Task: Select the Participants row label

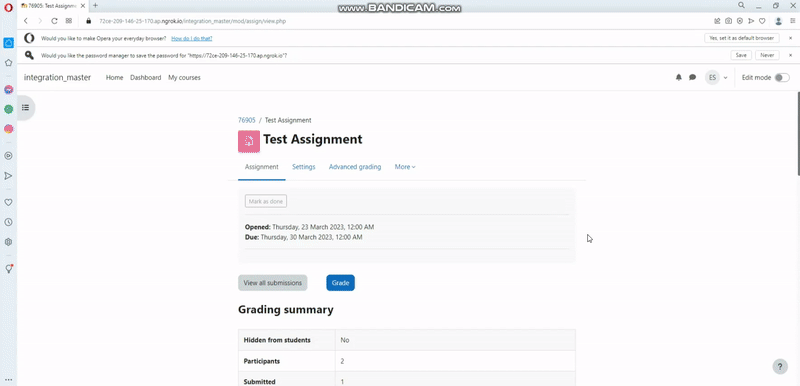Action: (x=262, y=361)
